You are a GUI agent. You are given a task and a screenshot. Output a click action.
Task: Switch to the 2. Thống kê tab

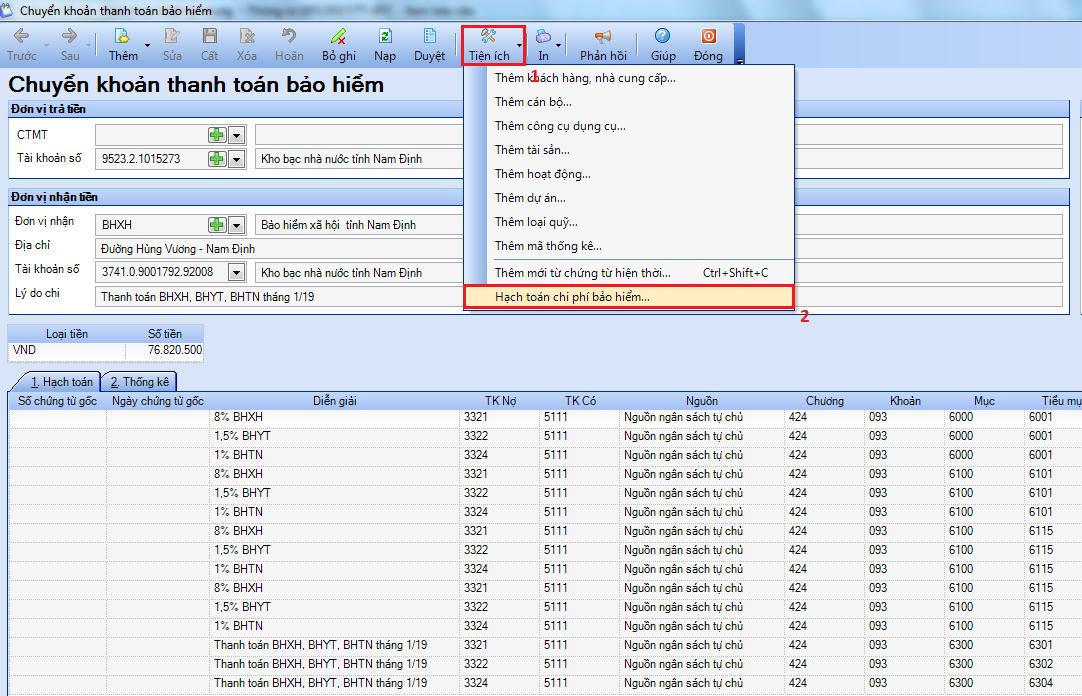point(139,382)
